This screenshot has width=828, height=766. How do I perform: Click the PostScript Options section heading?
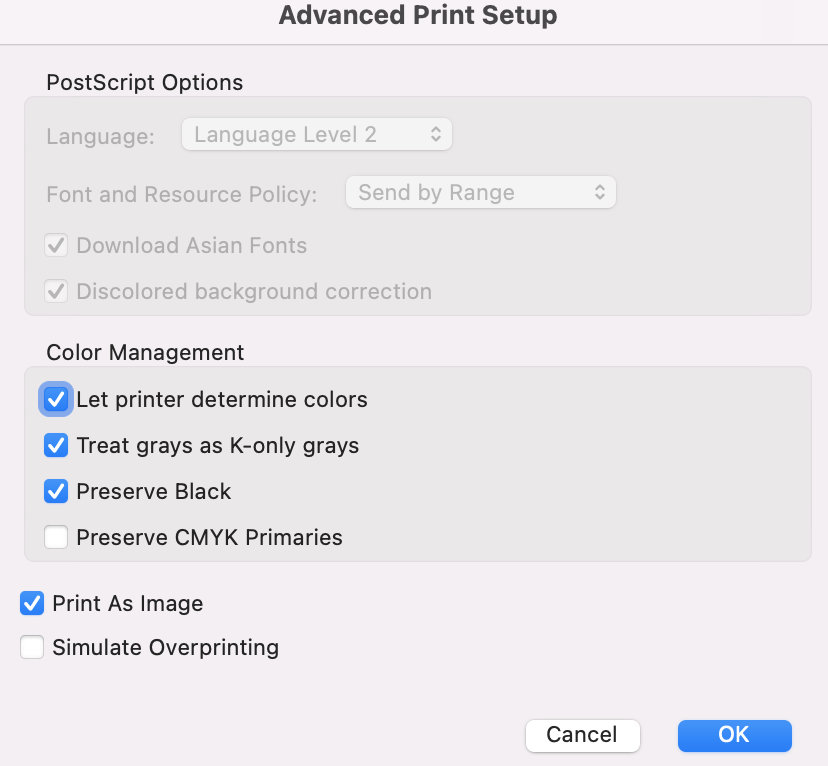tap(144, 82)
